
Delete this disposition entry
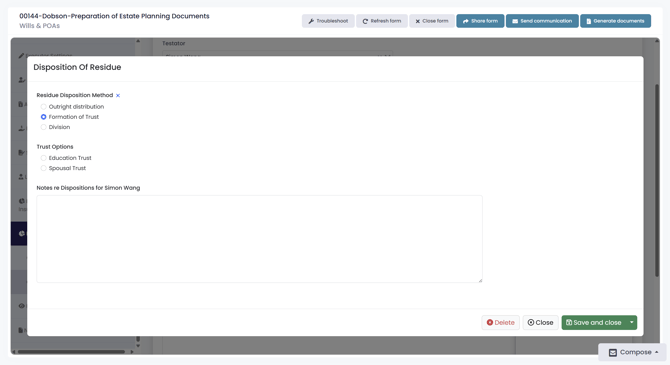[500, 322]
